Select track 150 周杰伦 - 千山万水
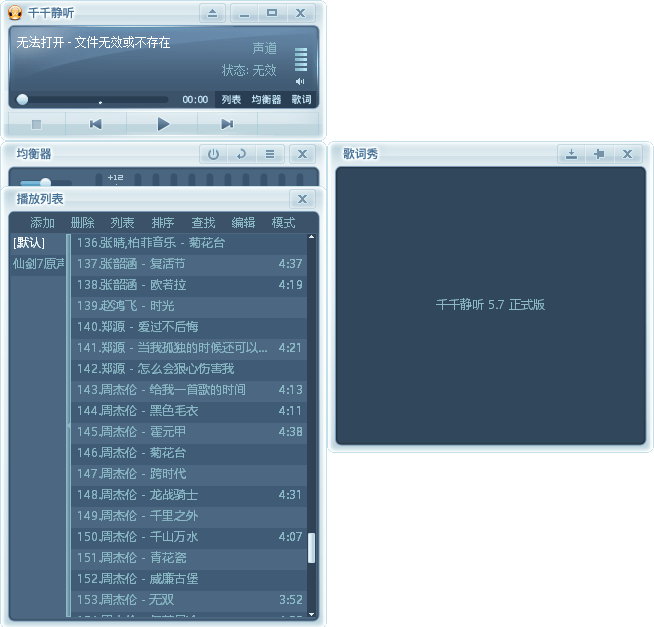The image size is (654, 627). (189, 537)
